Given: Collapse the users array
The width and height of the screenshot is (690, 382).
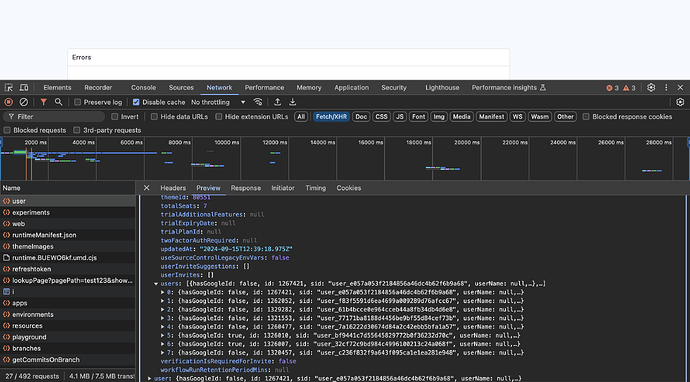Looking at the screenshot, I should coord(156,284).
